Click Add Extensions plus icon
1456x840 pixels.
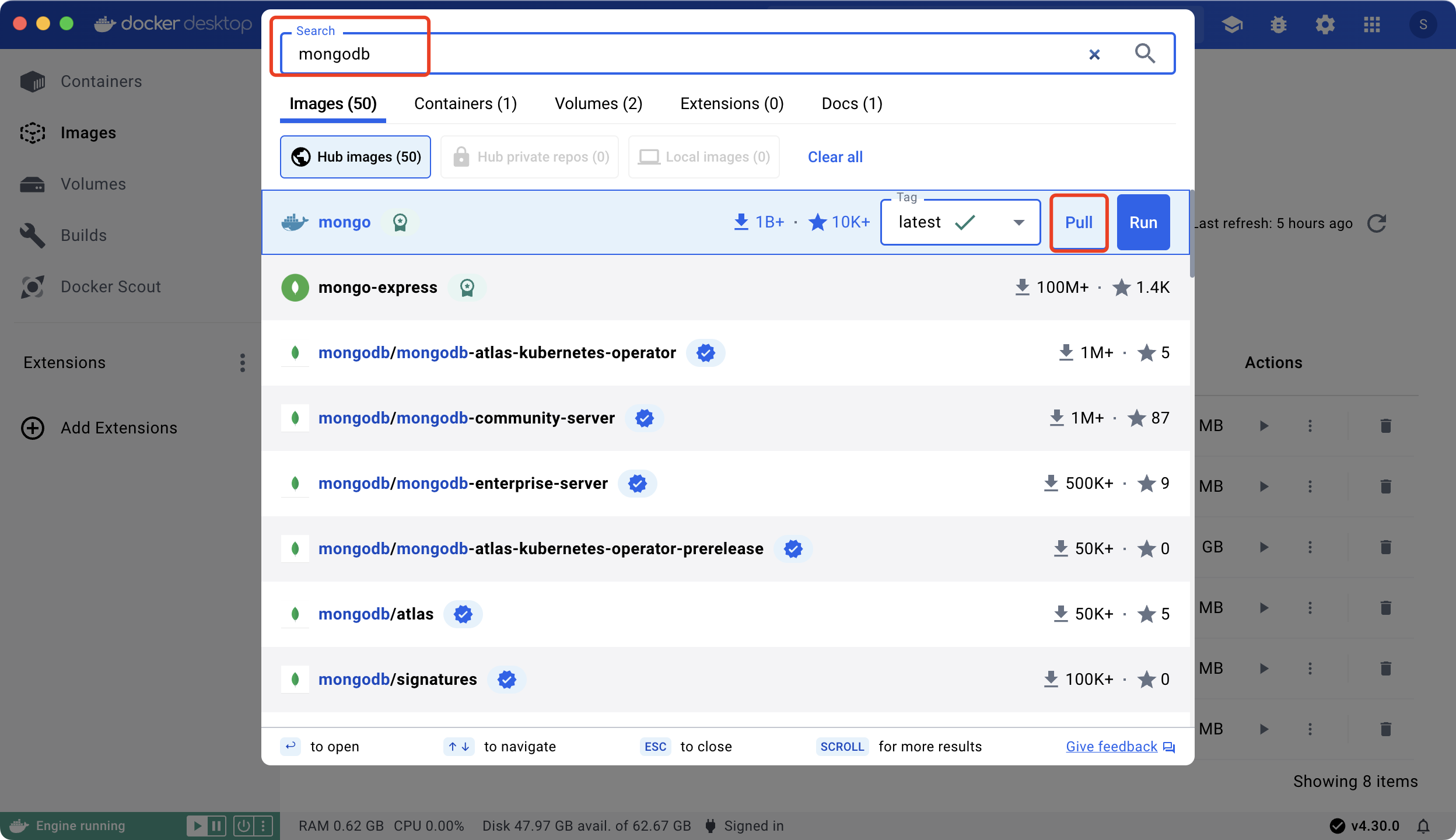pyautogui.click(x=33, y=428)
